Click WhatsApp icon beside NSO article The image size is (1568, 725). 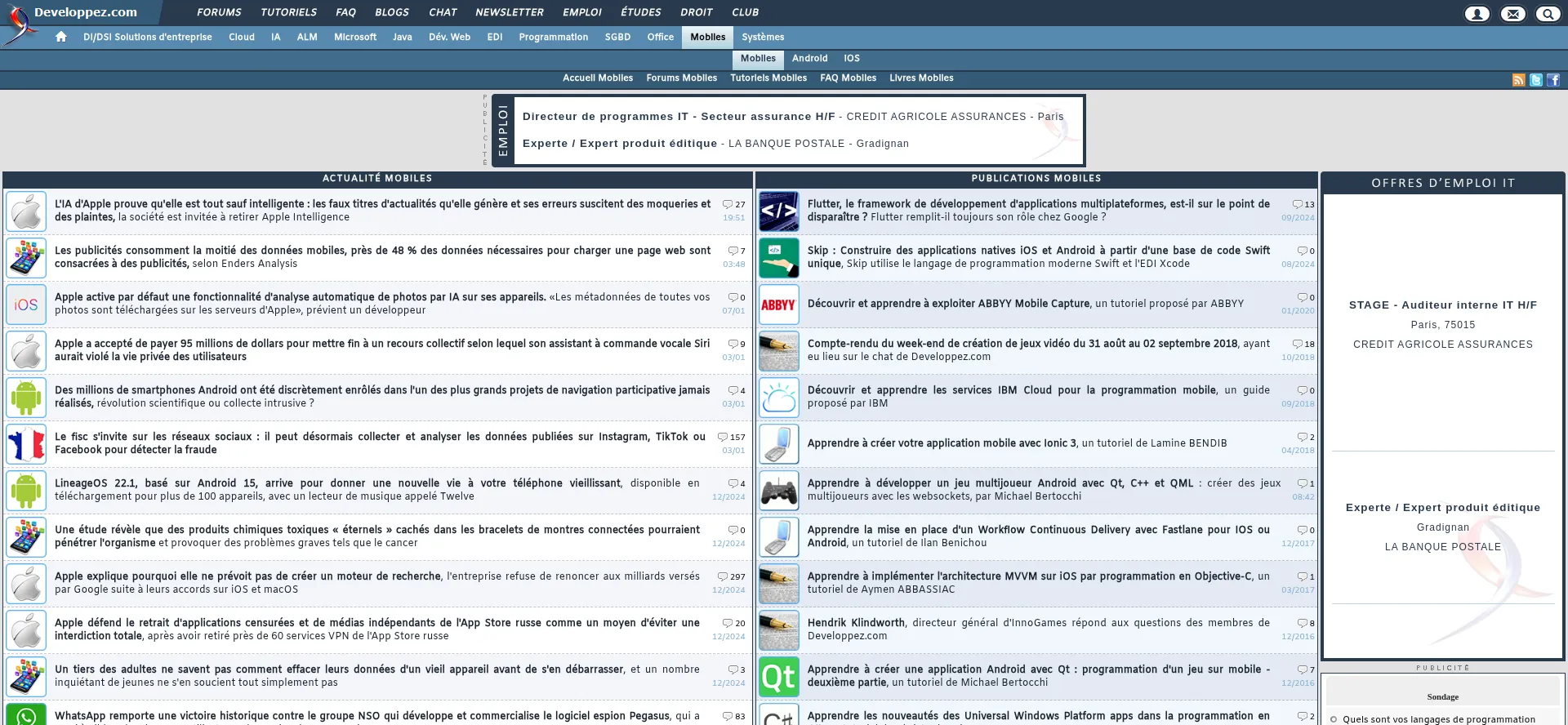pyautogui.click(x=26, y=714)
